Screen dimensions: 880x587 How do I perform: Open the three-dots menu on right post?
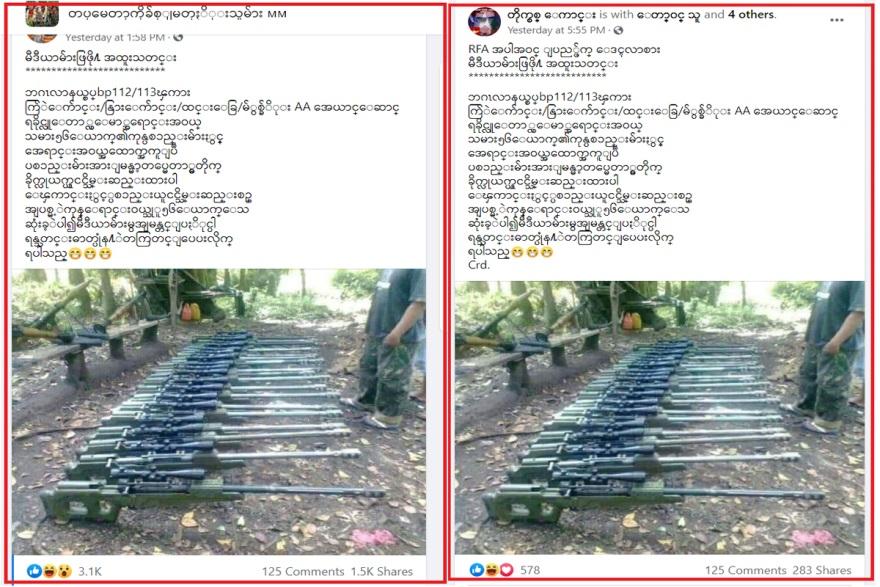pyautogui.click(x=836, y=20)
